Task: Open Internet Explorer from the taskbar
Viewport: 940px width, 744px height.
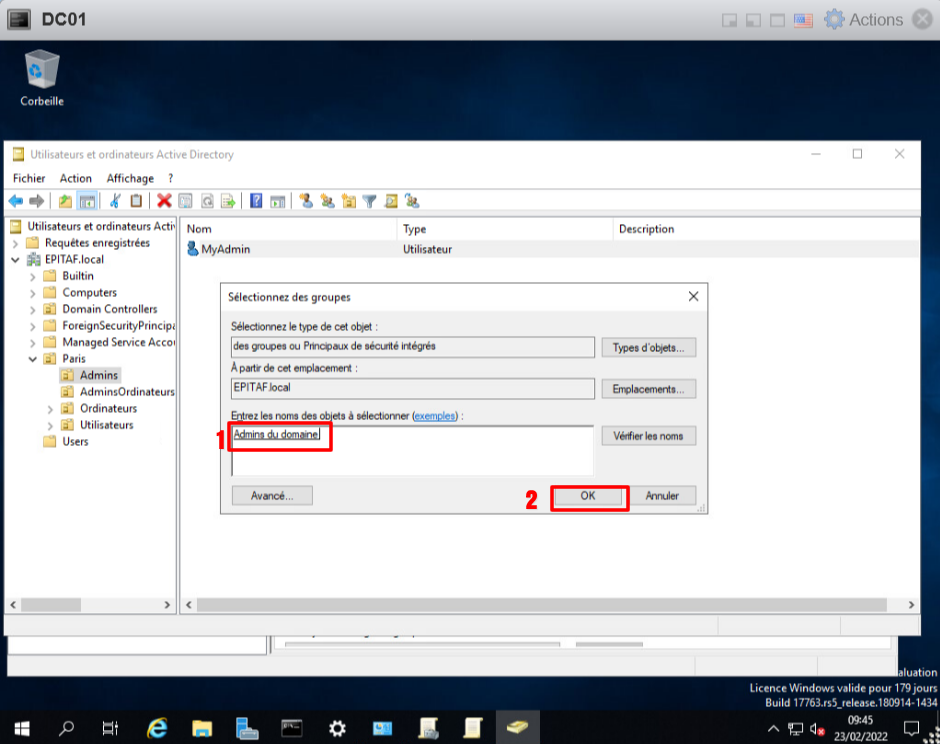Action: (x=157, y=728)
